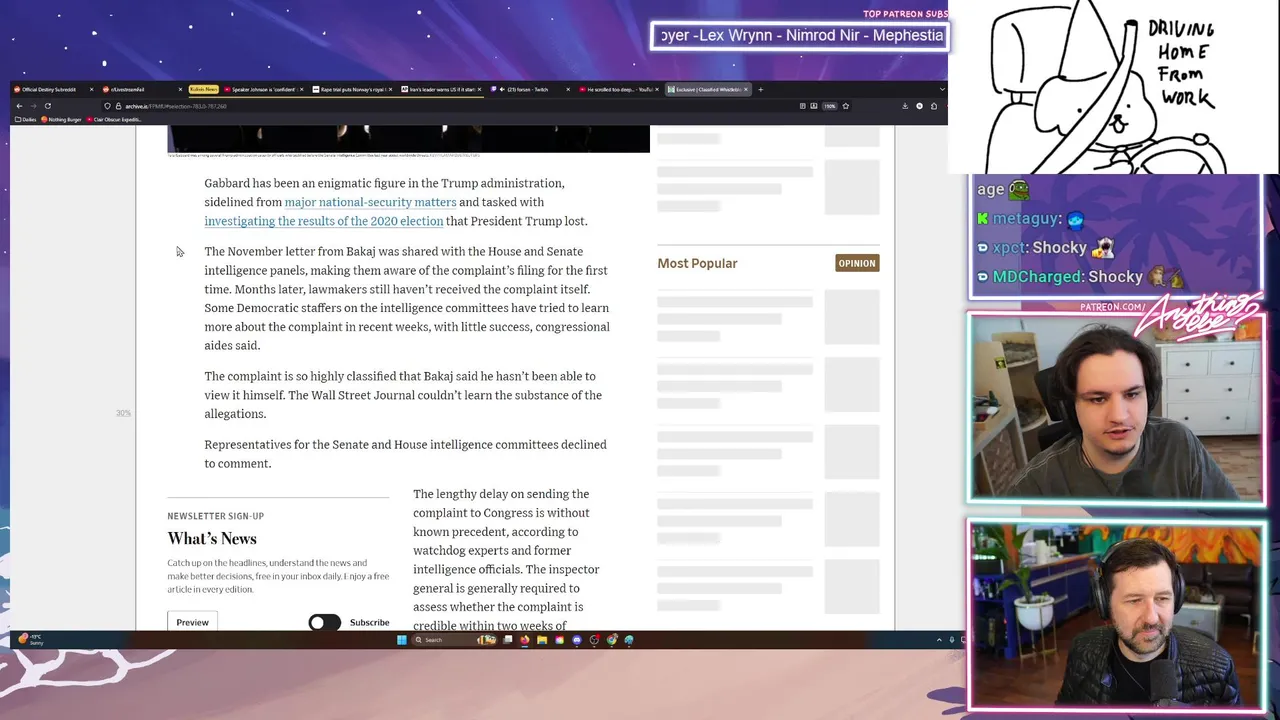Click the Windows taskbar Search box

coord(455,640)
